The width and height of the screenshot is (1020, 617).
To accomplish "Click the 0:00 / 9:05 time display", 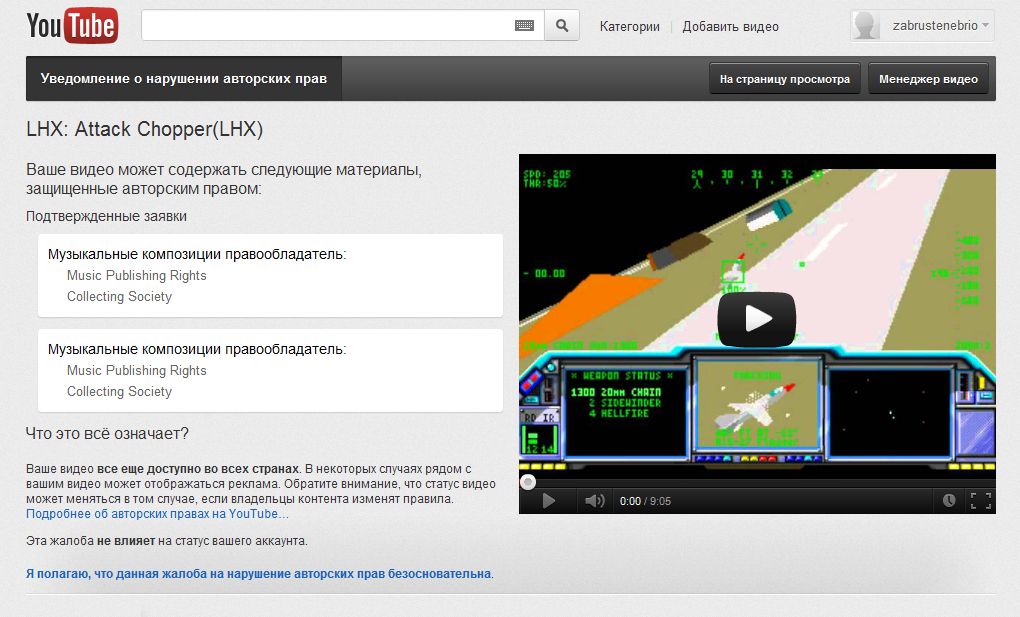I will tap(645, 501).
